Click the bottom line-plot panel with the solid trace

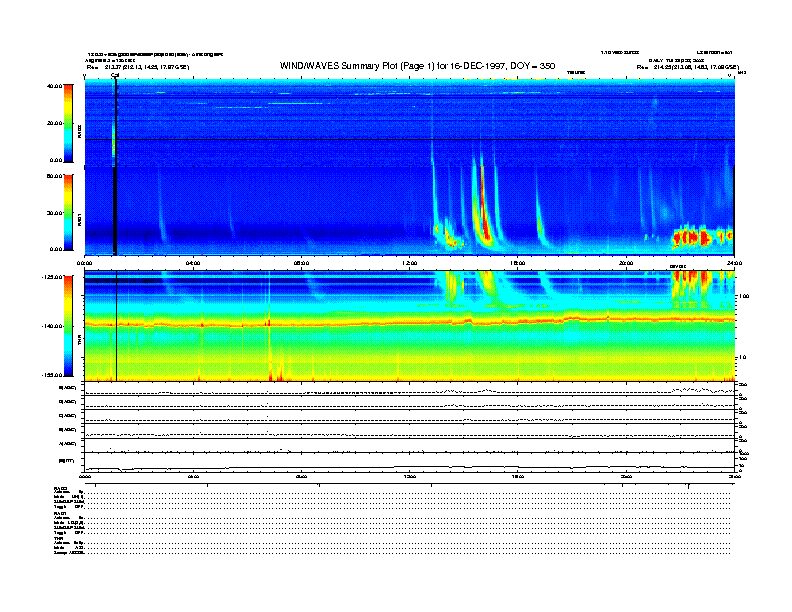(x=409, y=462)
